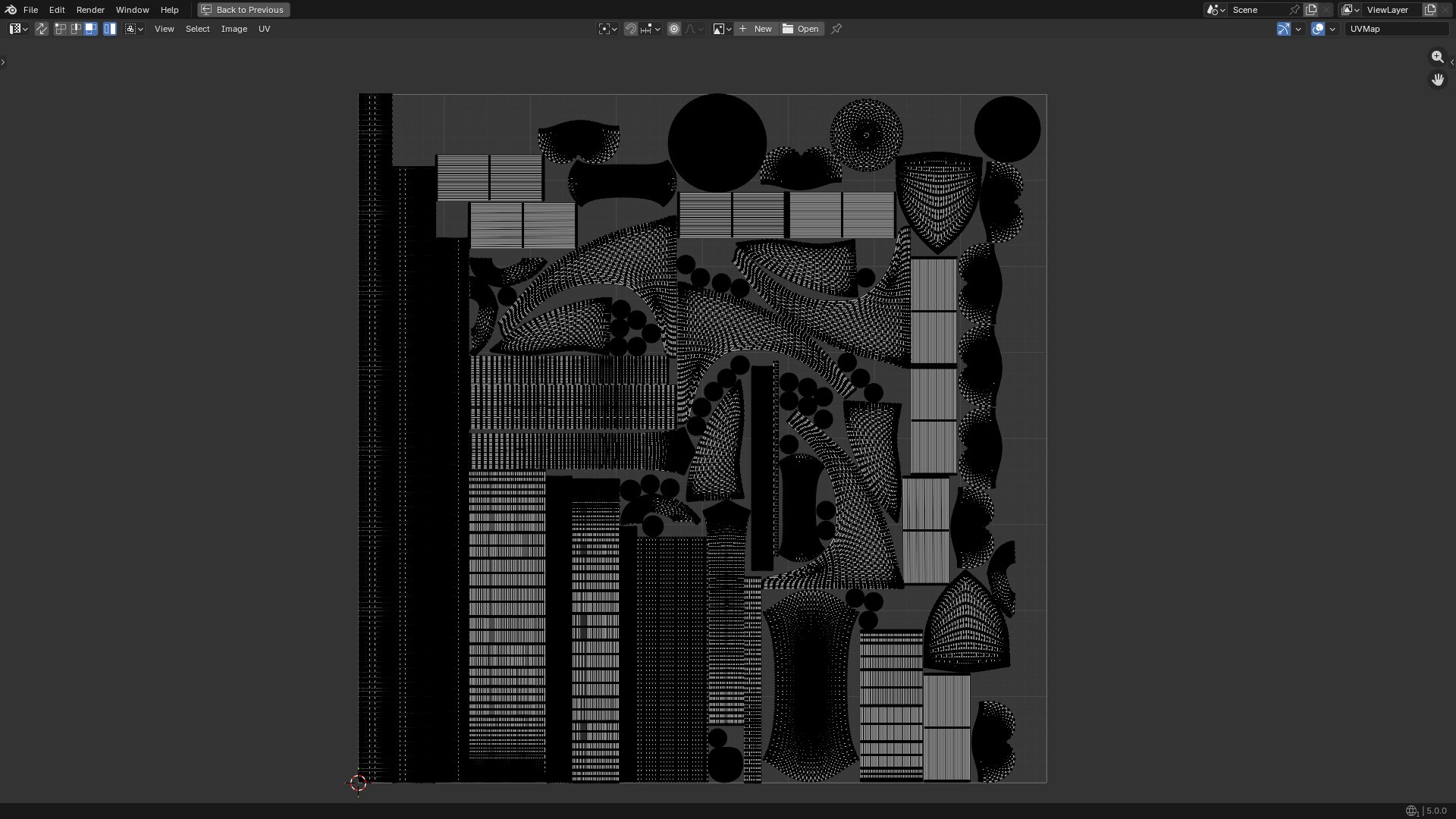Open the view layer browse dropdown
Viewport: 1456px width, 819px height.
click(x=1351, y=10)
